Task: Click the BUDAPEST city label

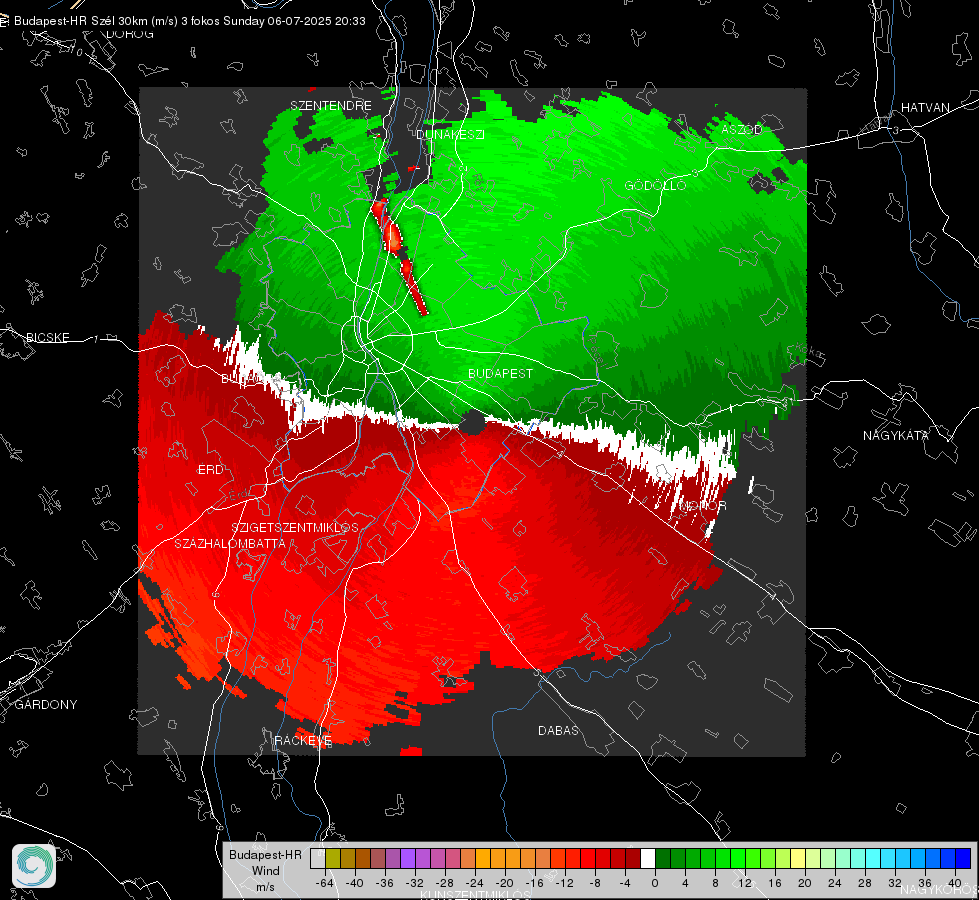Action: coord(501,373)
